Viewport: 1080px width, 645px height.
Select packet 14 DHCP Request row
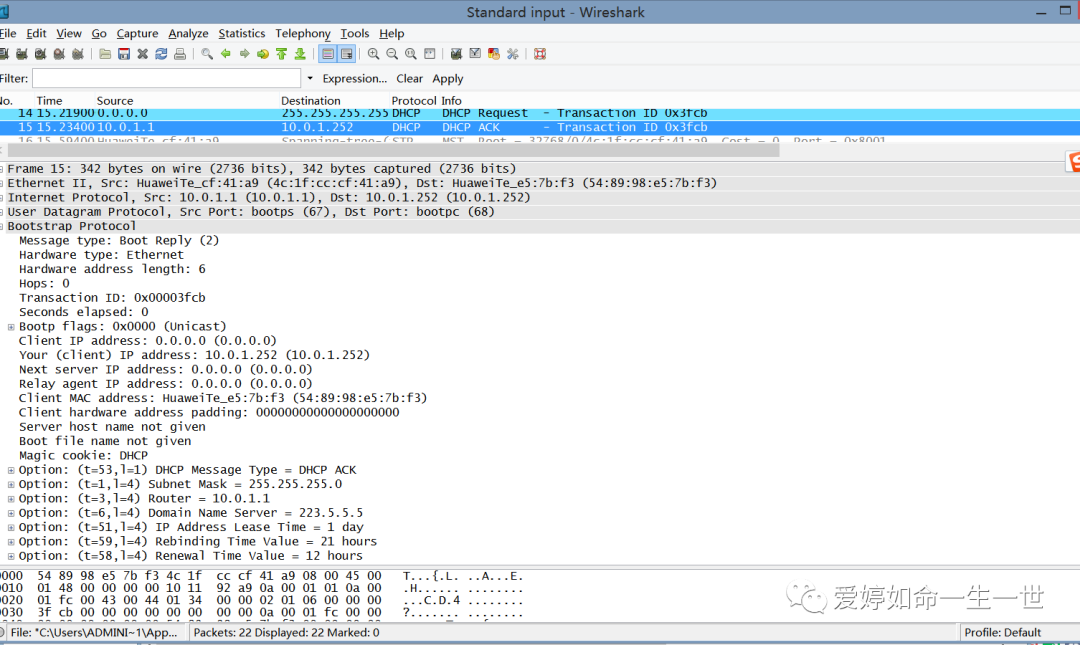coord(540,113)
